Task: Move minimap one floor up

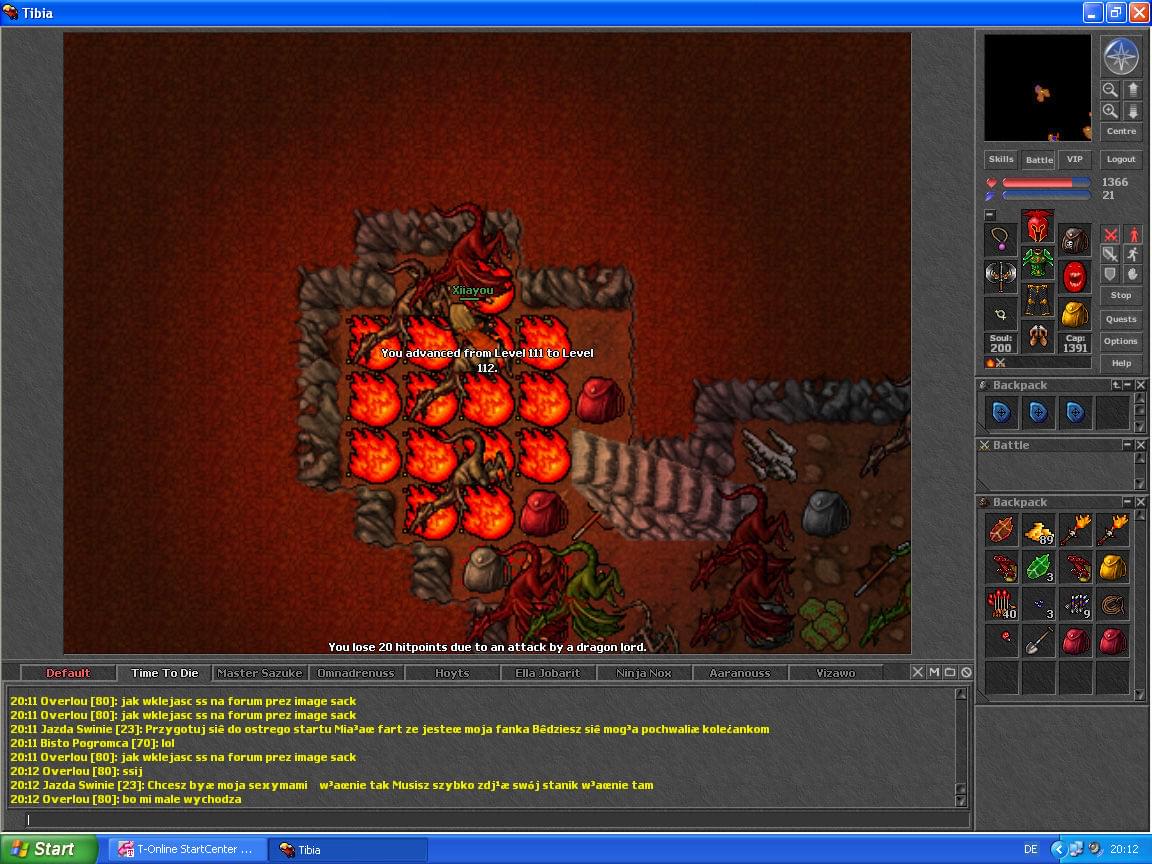Action: [x=1132, y=90]
